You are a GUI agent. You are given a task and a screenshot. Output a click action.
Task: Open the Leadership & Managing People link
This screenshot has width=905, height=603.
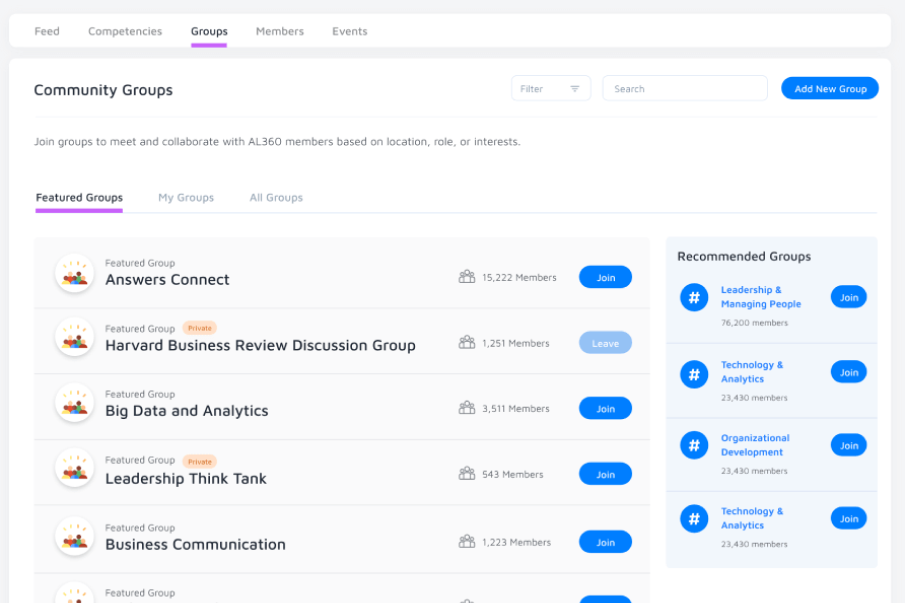coord(761,297)
